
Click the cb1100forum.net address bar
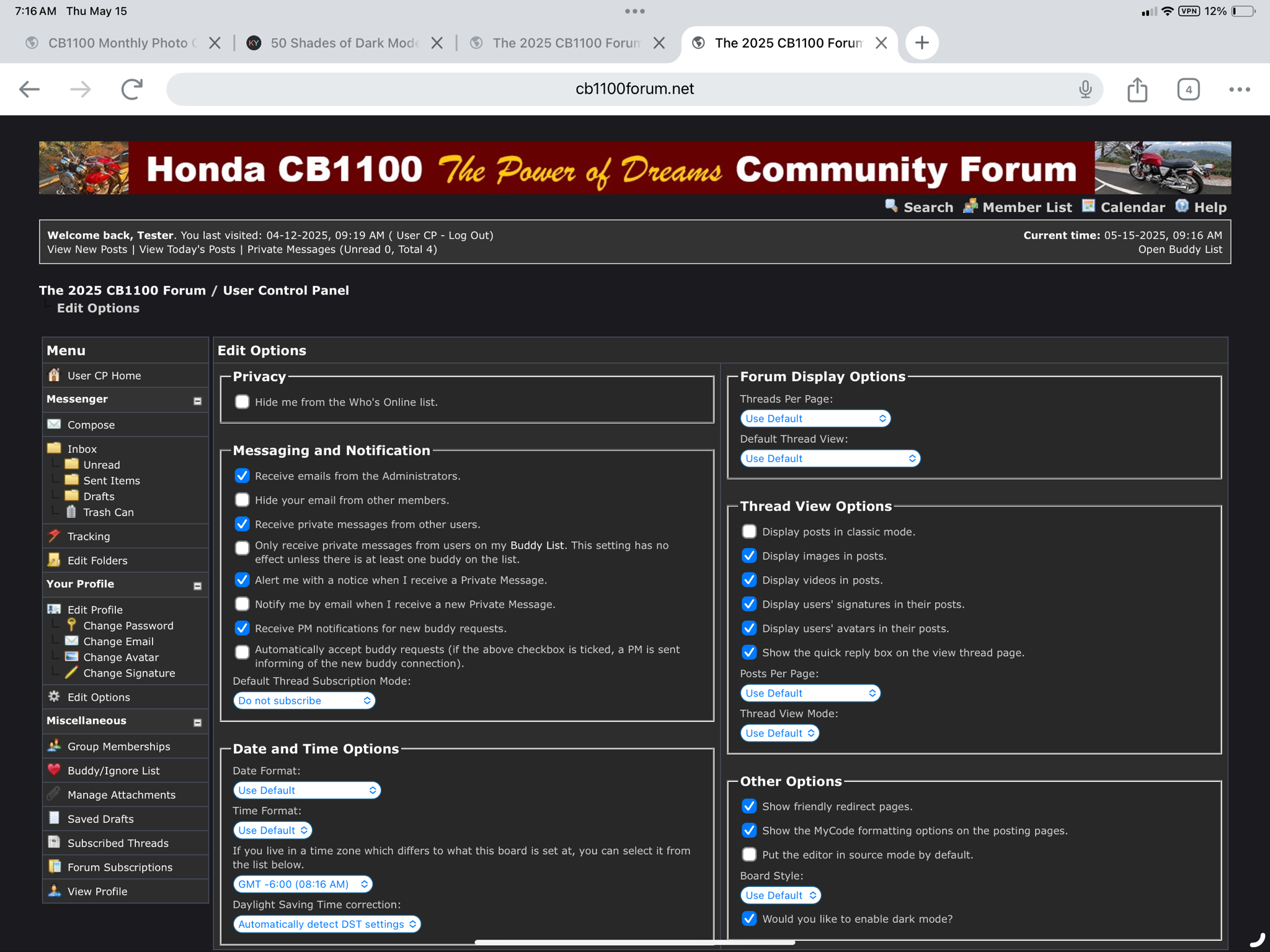(634, 89)
